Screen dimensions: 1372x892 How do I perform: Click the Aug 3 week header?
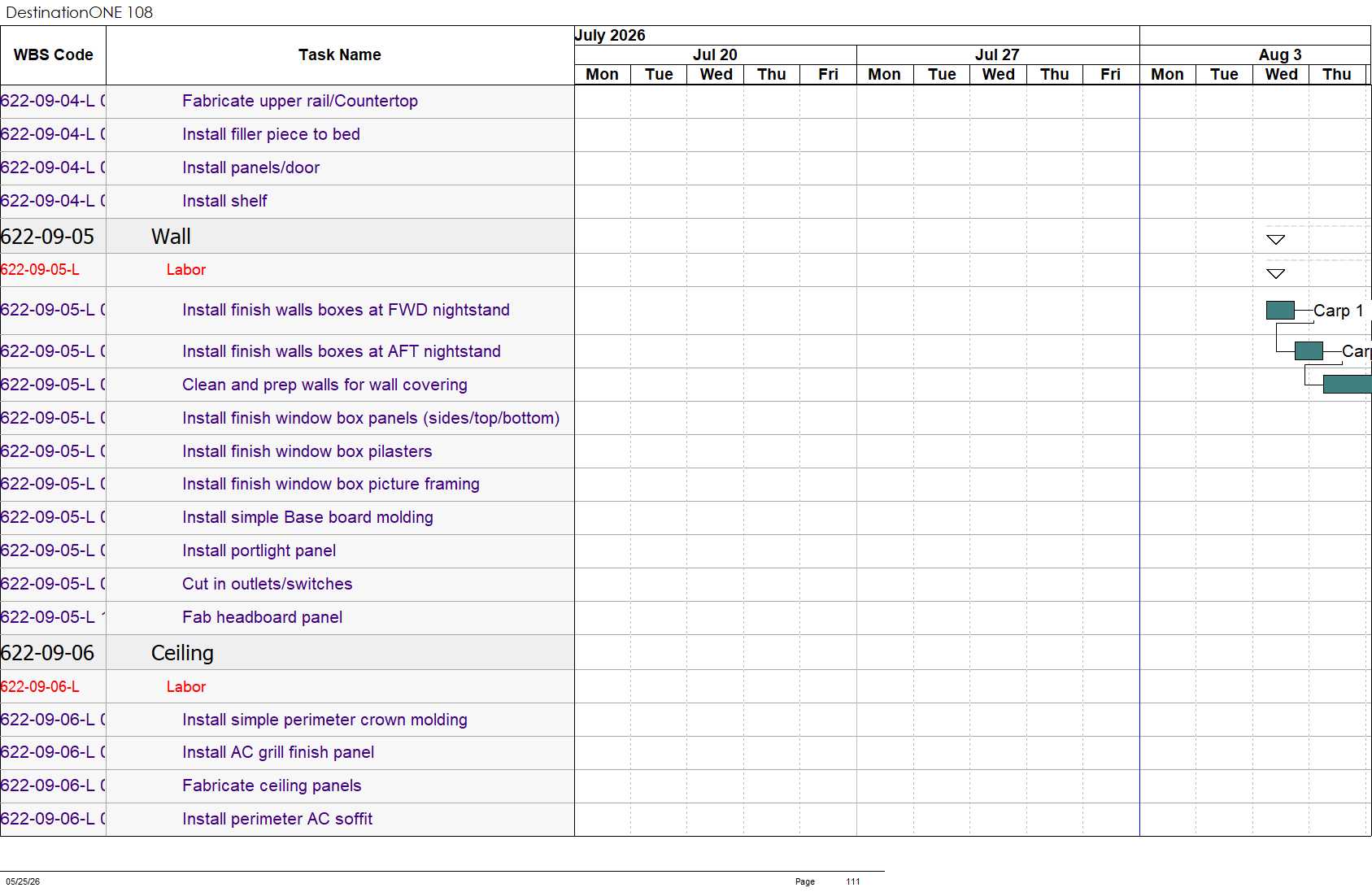[x=1280, y=54]
